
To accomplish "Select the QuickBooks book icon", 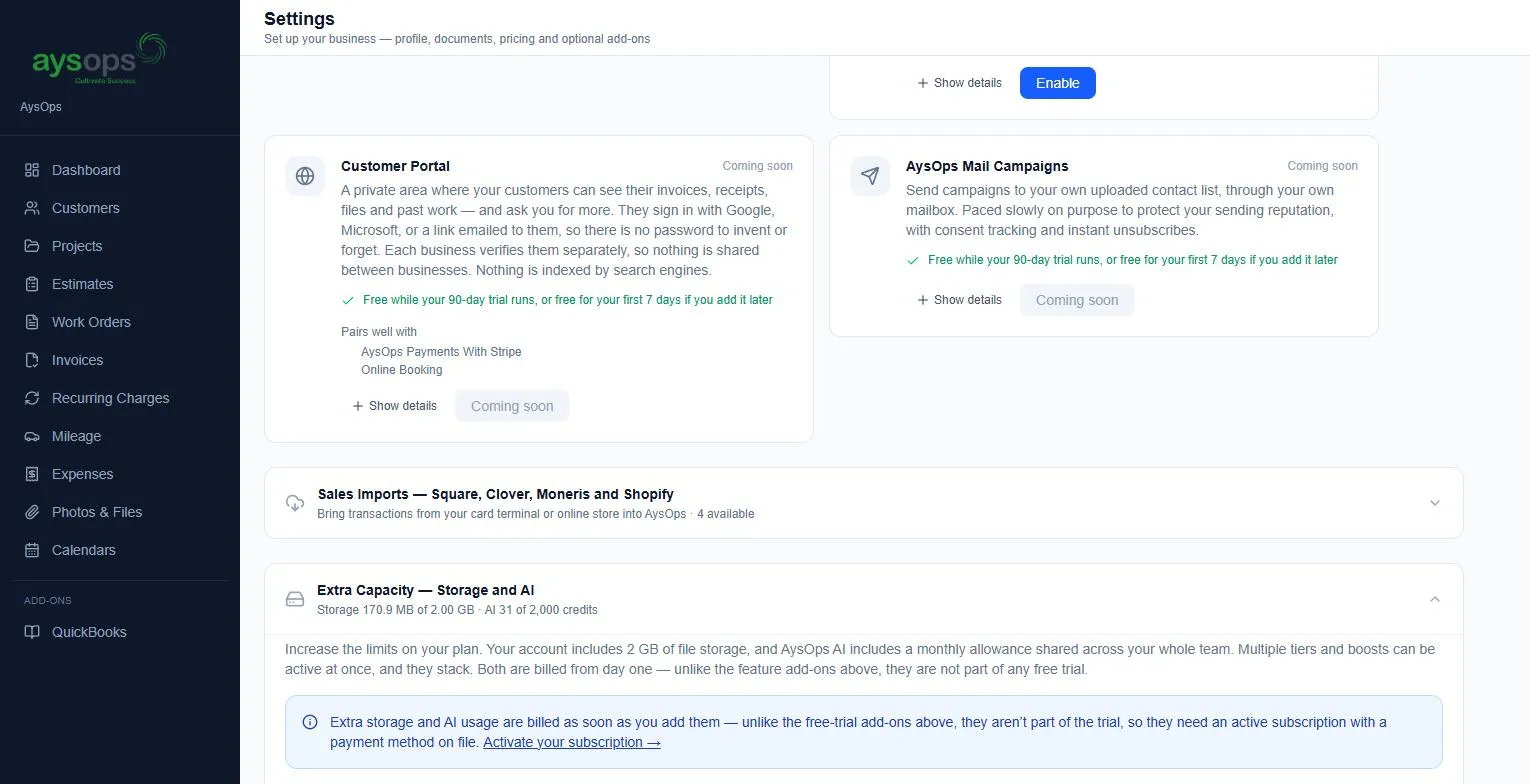I will 32,632.
